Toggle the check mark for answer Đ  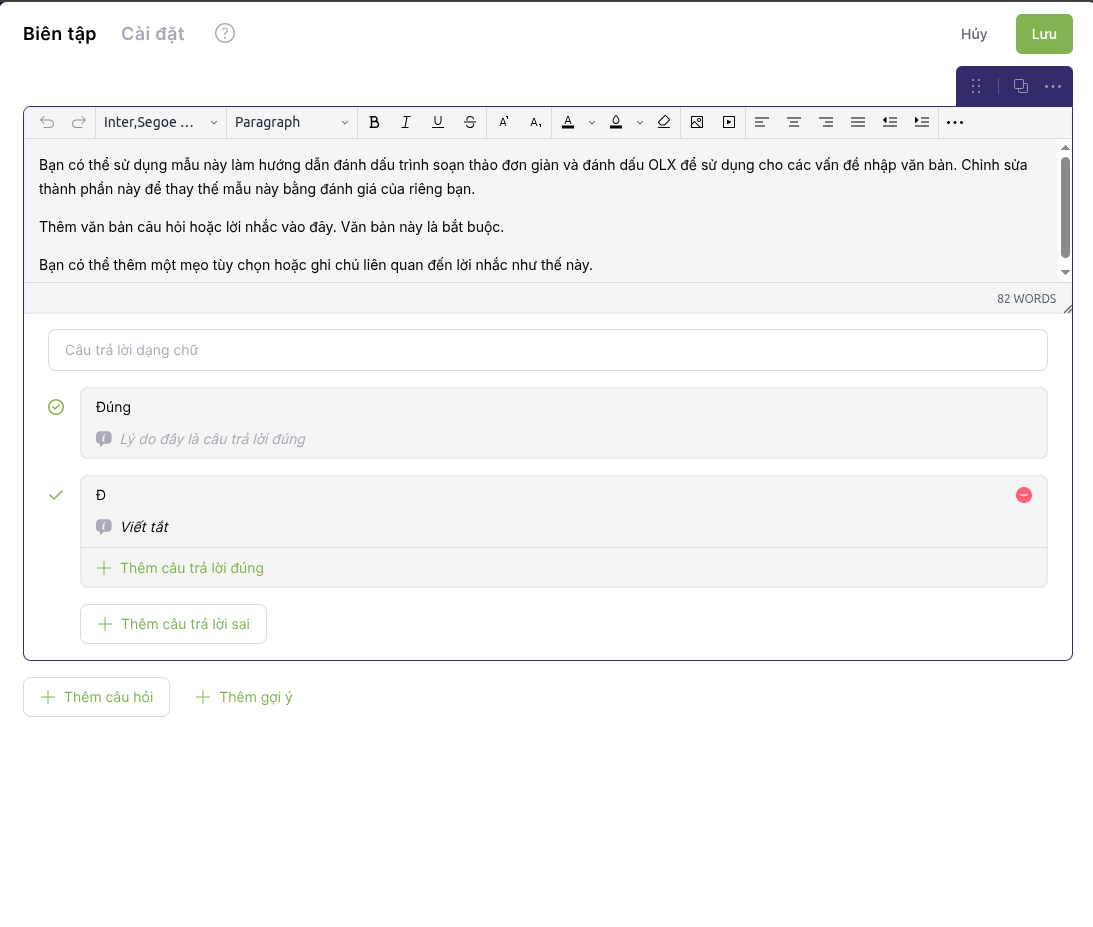(56, 496)
